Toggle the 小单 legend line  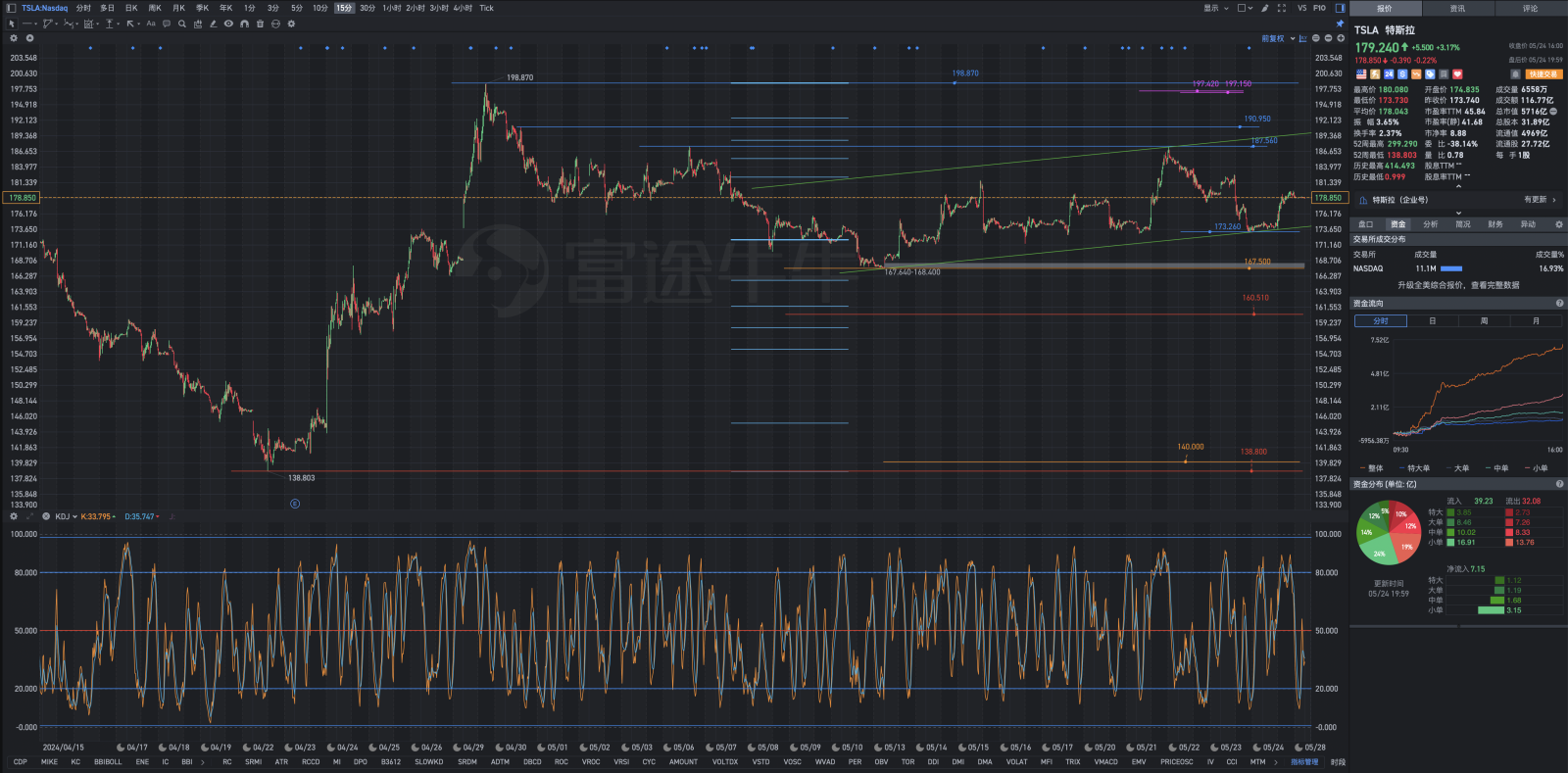1537,468
